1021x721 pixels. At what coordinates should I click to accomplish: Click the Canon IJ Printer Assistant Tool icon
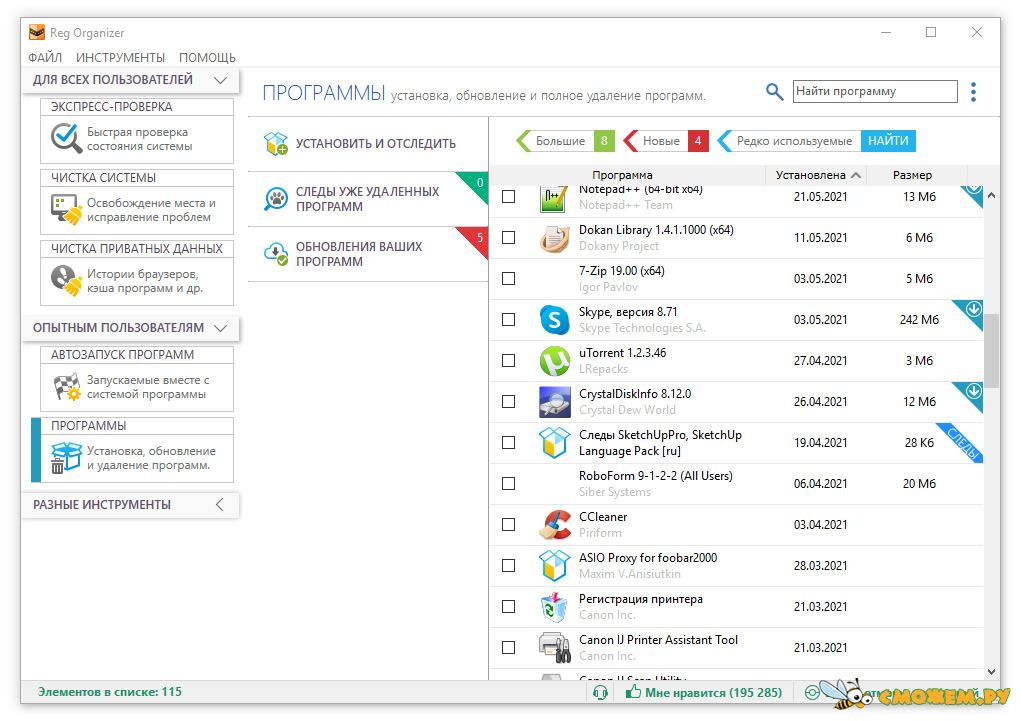[x=554, y=648]
